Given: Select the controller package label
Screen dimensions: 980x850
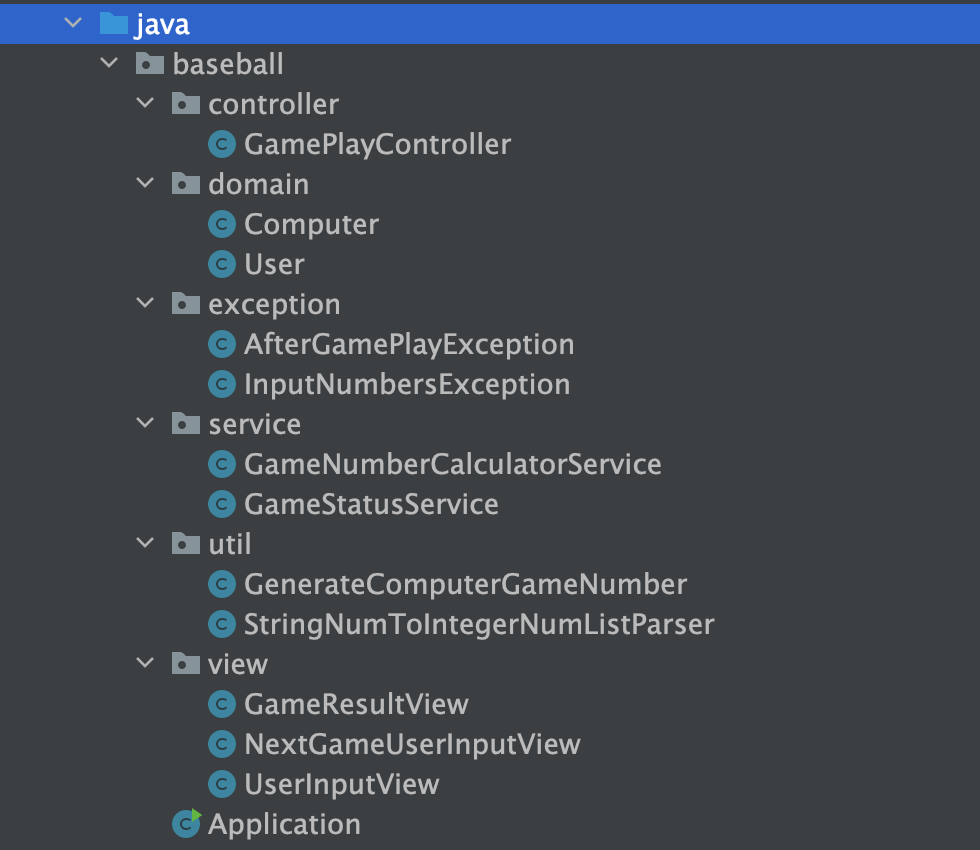Looking at the screenshot, I should tap(274, 104).
